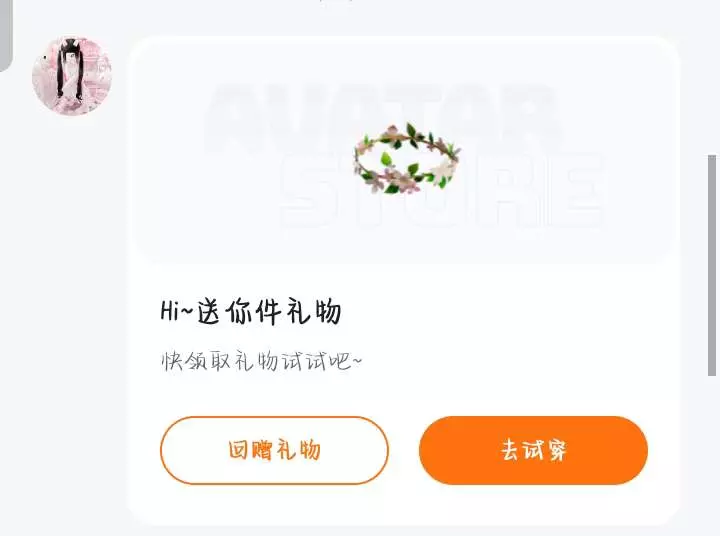Image resolution: width=720 pixels, height=536 pixels.
Task: Click the faint STORE watermark text
Action: click(x=442, y=190)
